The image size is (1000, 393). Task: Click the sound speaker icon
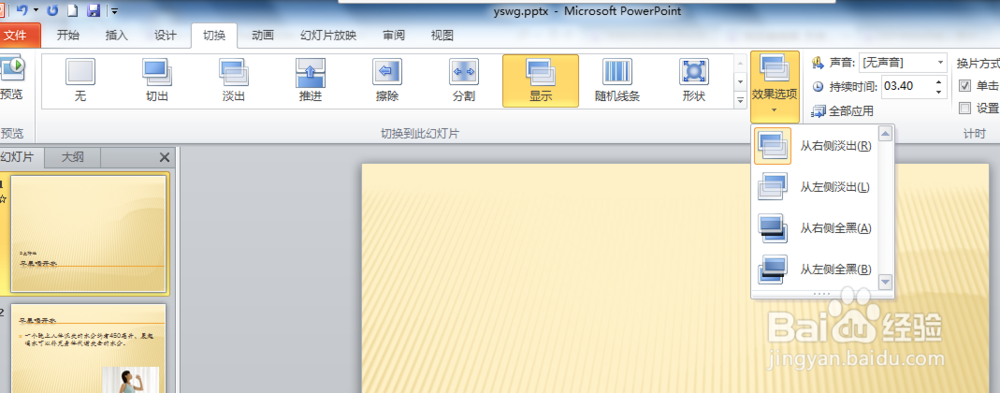pos(818,63)
